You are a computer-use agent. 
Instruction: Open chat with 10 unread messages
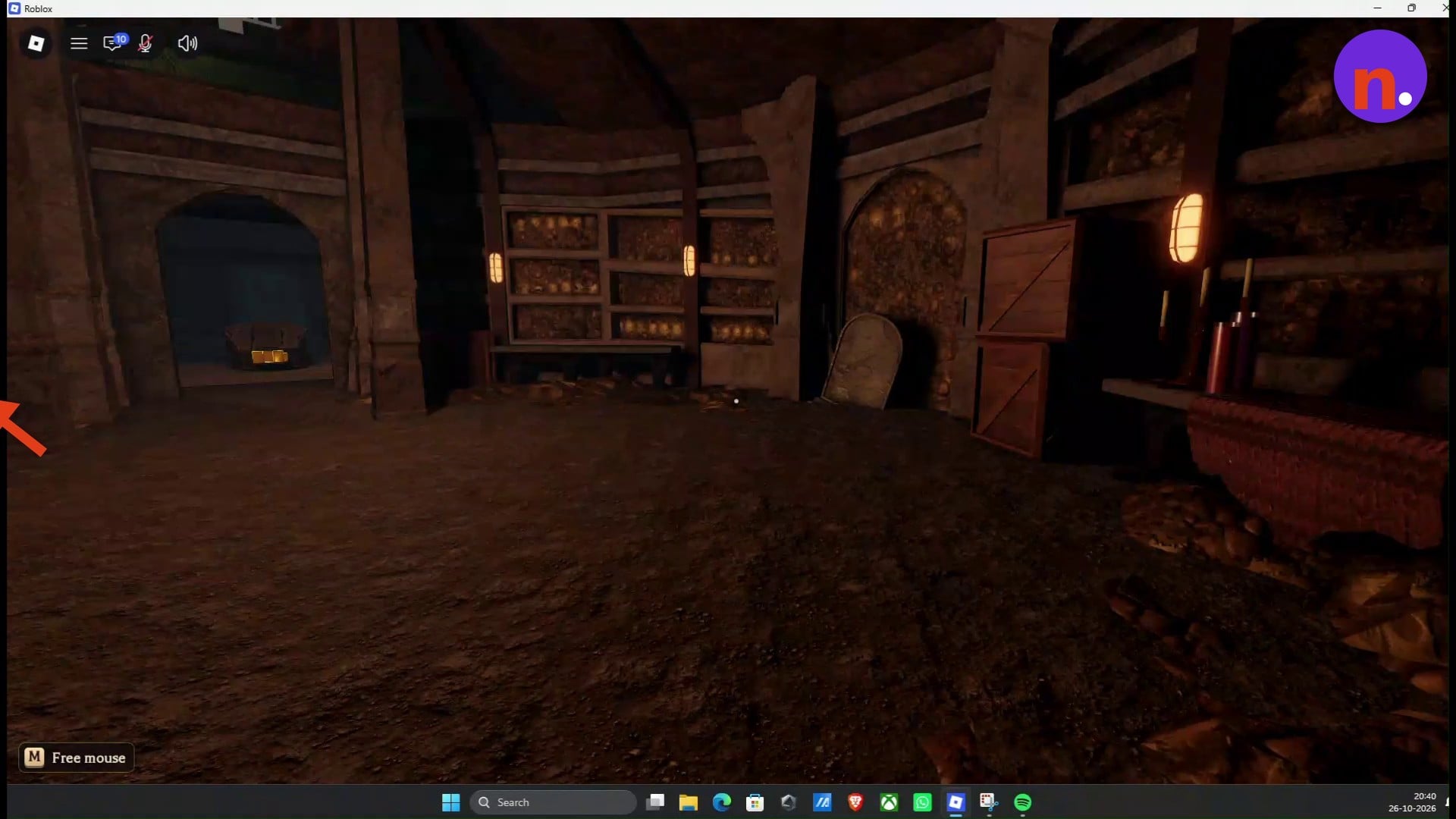click(114, 42)
